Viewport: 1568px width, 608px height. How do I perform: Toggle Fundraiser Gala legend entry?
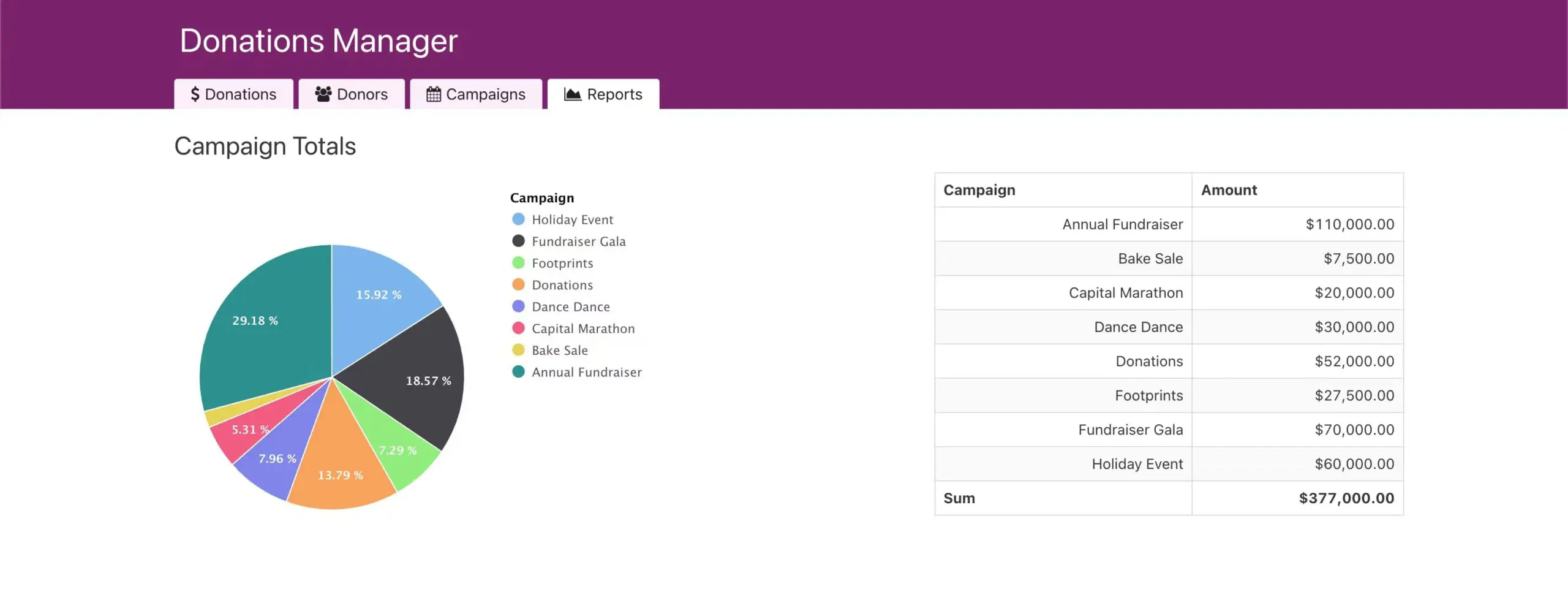(x=578, y=241)
